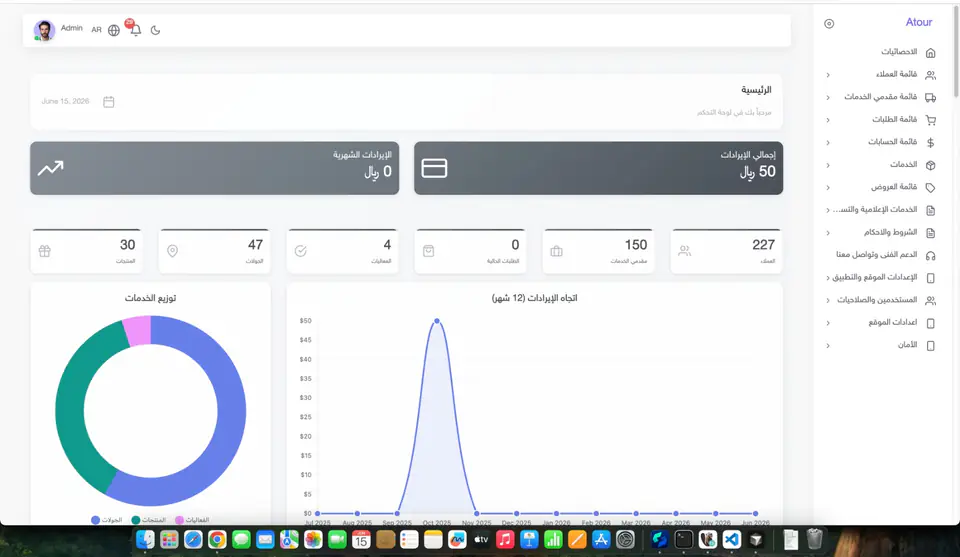Click the headset icon beside الدعم الفني
Viewport: 960px width, 557px height.
pos(930,255)
